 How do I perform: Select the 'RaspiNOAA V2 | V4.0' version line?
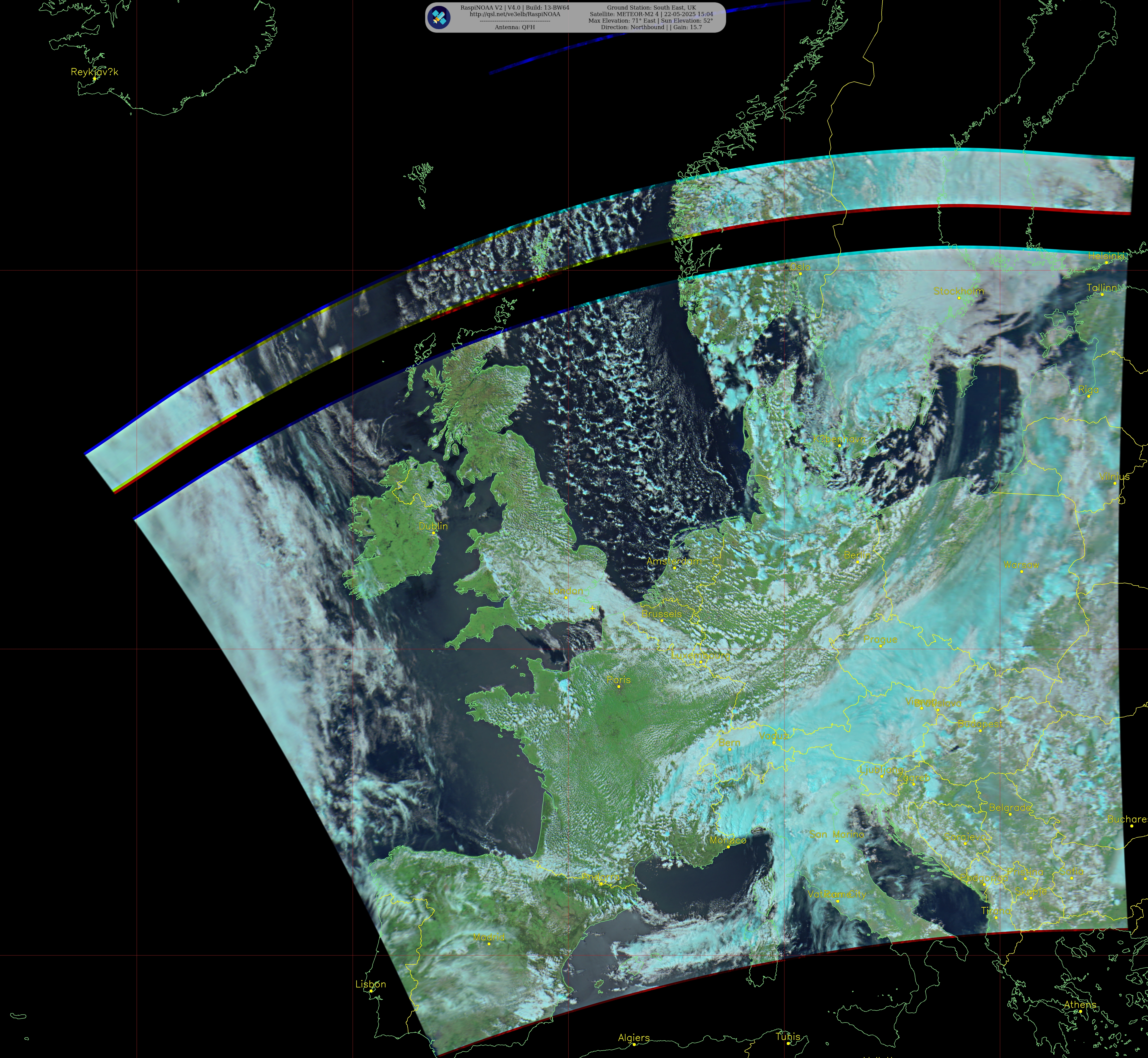[x=515, y=8]
